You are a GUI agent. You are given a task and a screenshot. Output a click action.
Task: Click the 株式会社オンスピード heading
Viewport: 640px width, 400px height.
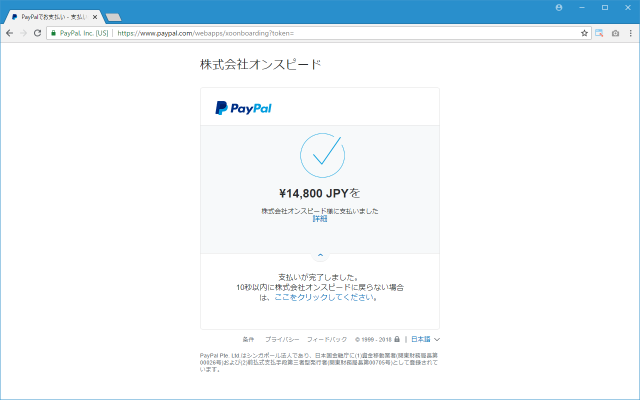pyautogui.click(x=260, y=64)
